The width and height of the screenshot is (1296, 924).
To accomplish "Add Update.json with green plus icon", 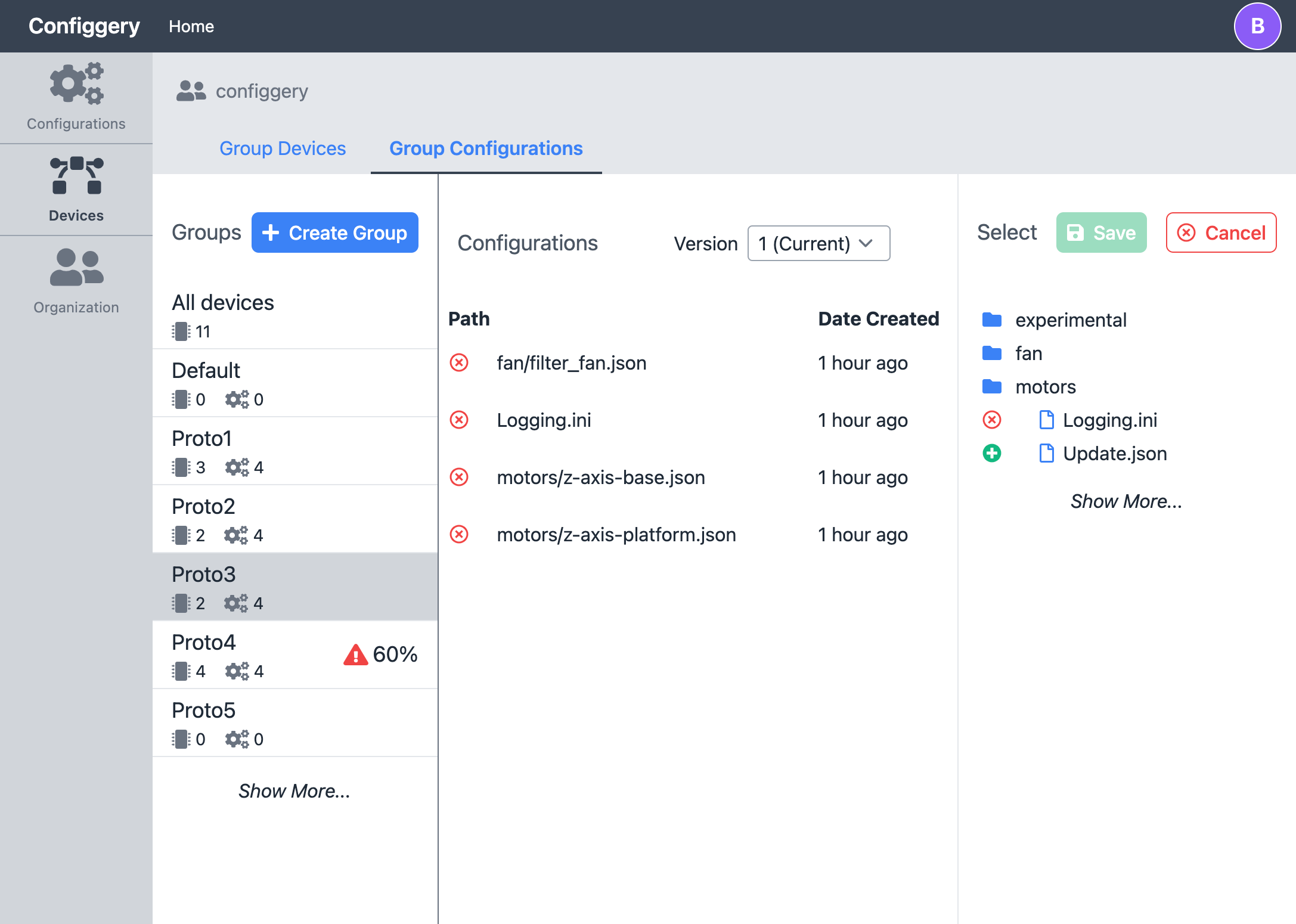I will pyautogui.click(x=992, y=453).
